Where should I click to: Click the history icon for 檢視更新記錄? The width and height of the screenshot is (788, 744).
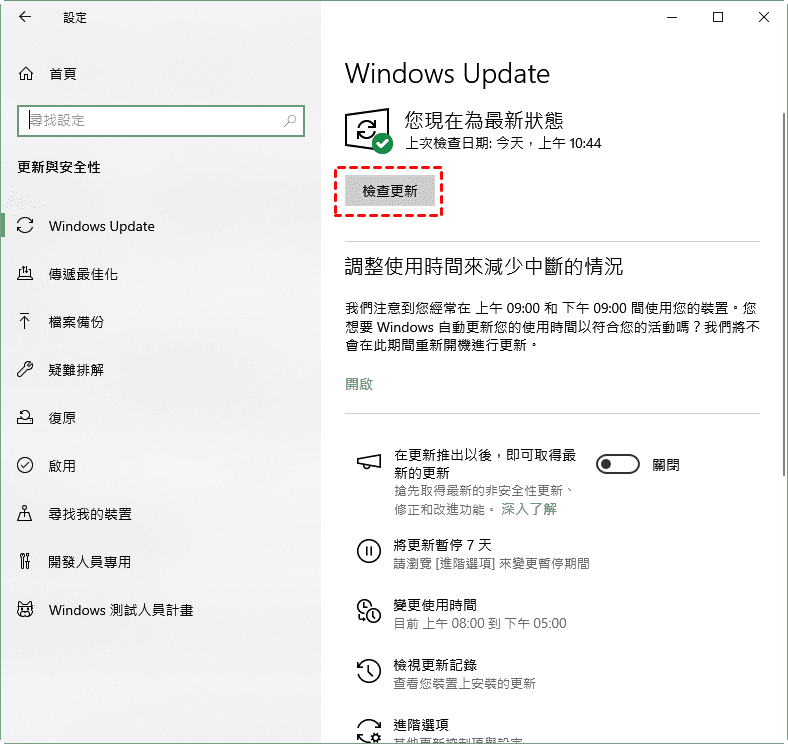[x=369, y=671]
